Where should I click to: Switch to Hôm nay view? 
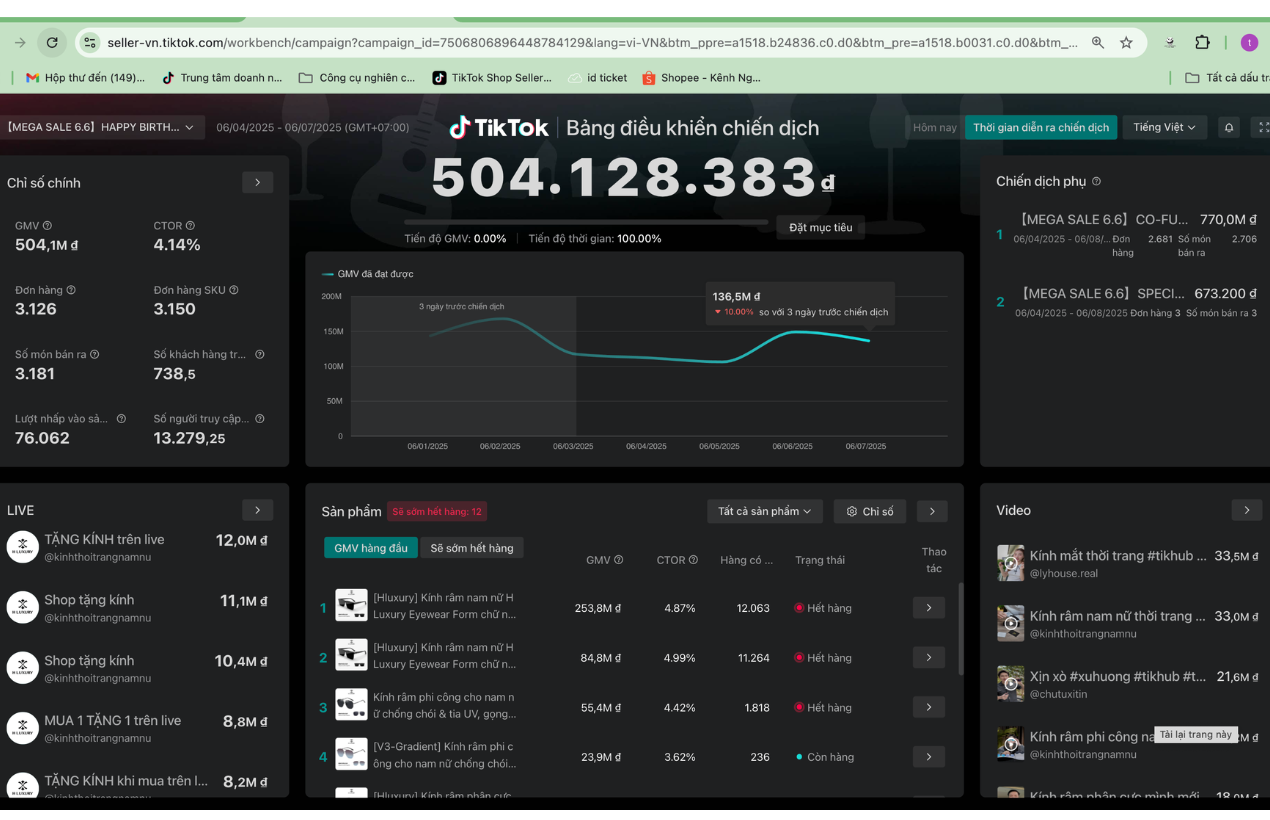(x=934, y=128)
